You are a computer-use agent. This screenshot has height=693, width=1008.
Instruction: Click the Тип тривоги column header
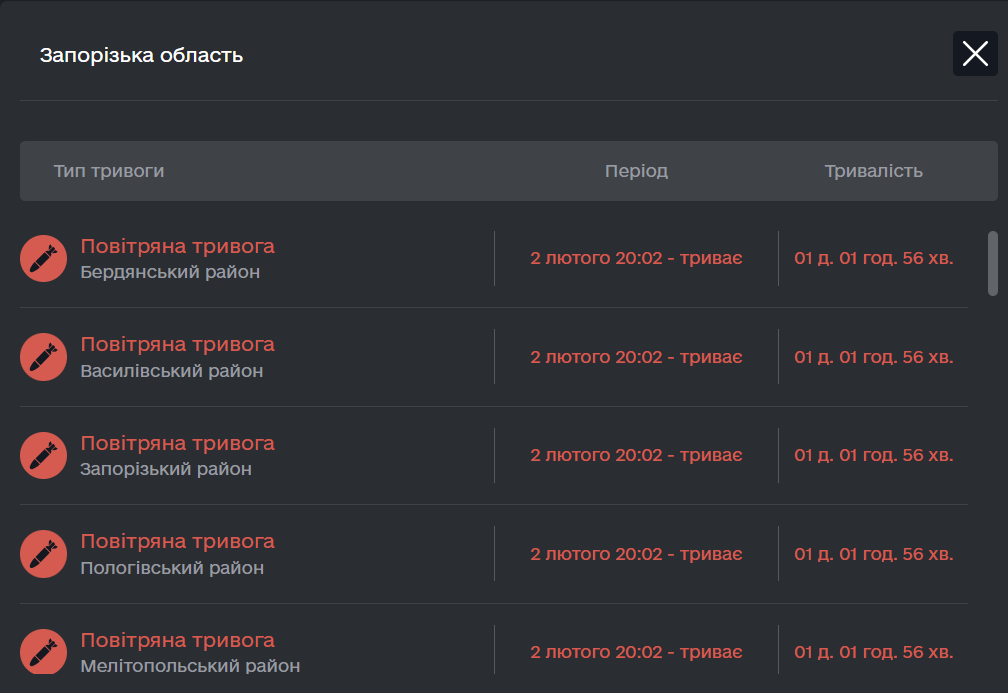tap(109, 171)
